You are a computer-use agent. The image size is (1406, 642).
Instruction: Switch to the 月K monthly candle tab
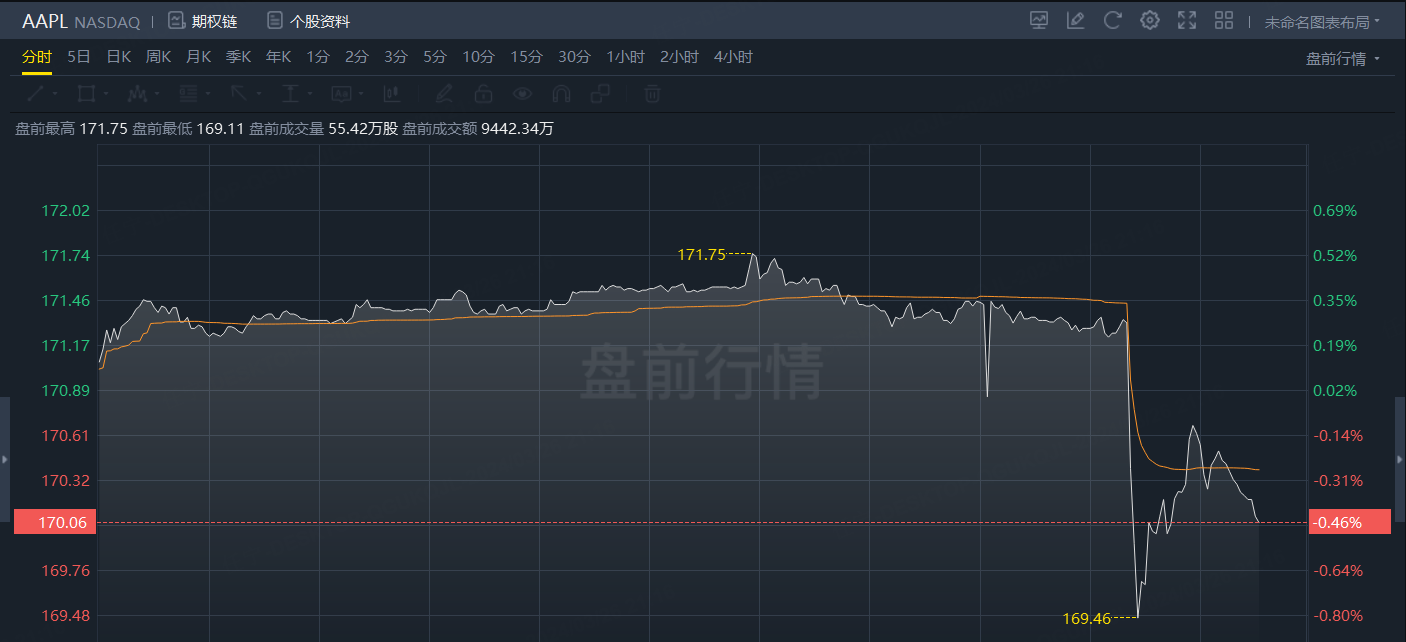(x=198, y=57)
